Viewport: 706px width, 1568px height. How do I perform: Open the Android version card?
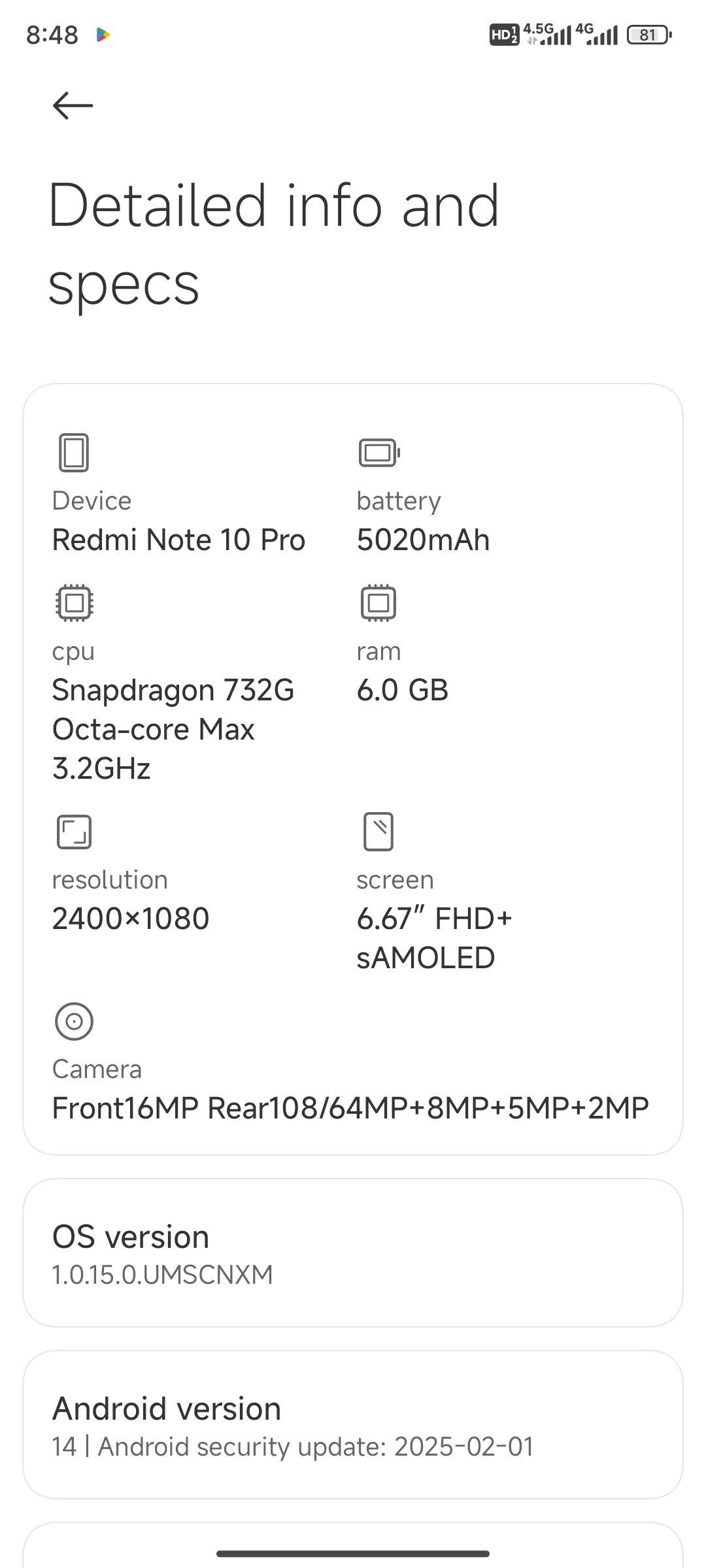(x=353, y=1424)
